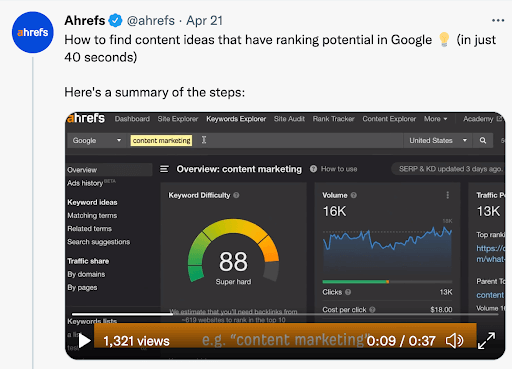The height and width of the screenshot is (369, 512).
Task: Open Related terms in sidebar
Action: pos(89,229)
